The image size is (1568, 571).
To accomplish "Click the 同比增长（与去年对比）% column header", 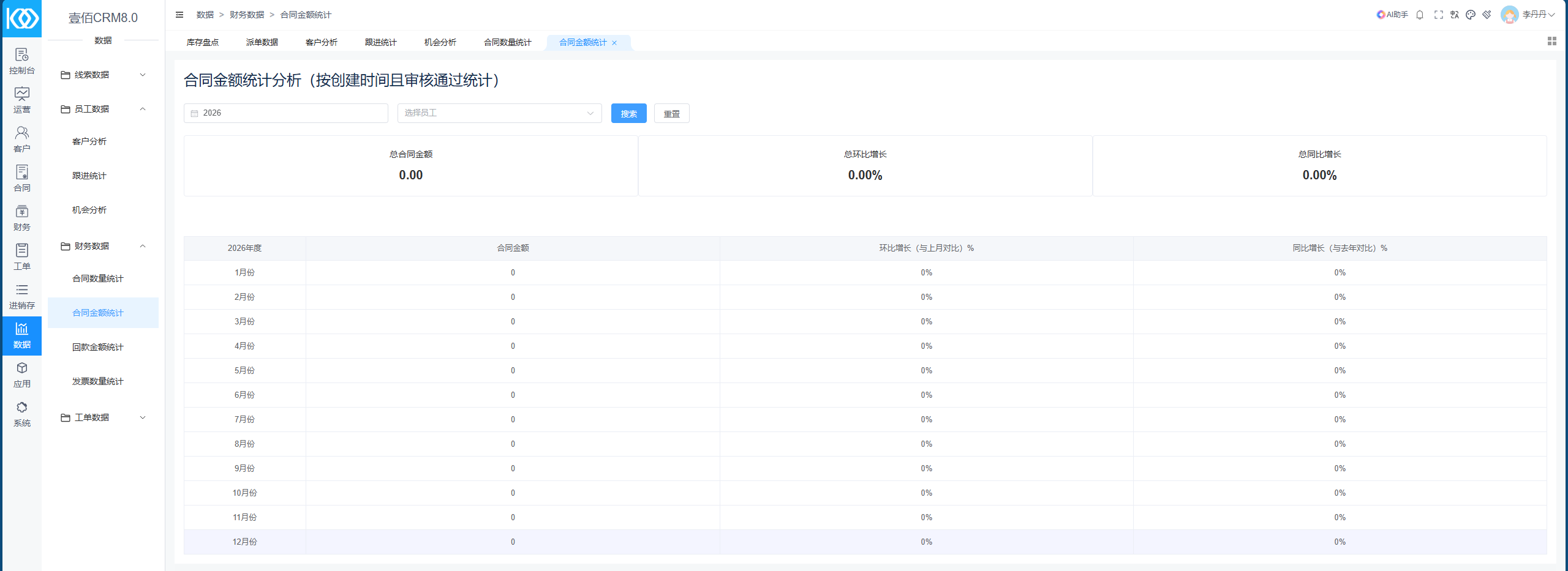I will [1340, 248].
